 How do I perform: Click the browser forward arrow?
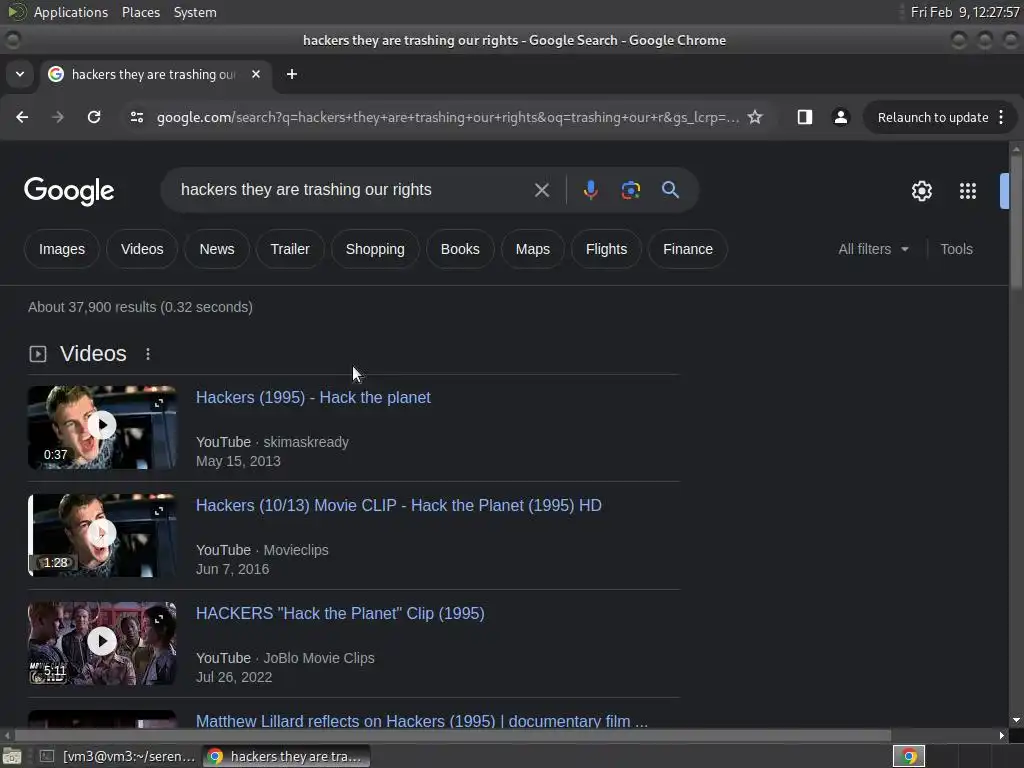point(58,117)
